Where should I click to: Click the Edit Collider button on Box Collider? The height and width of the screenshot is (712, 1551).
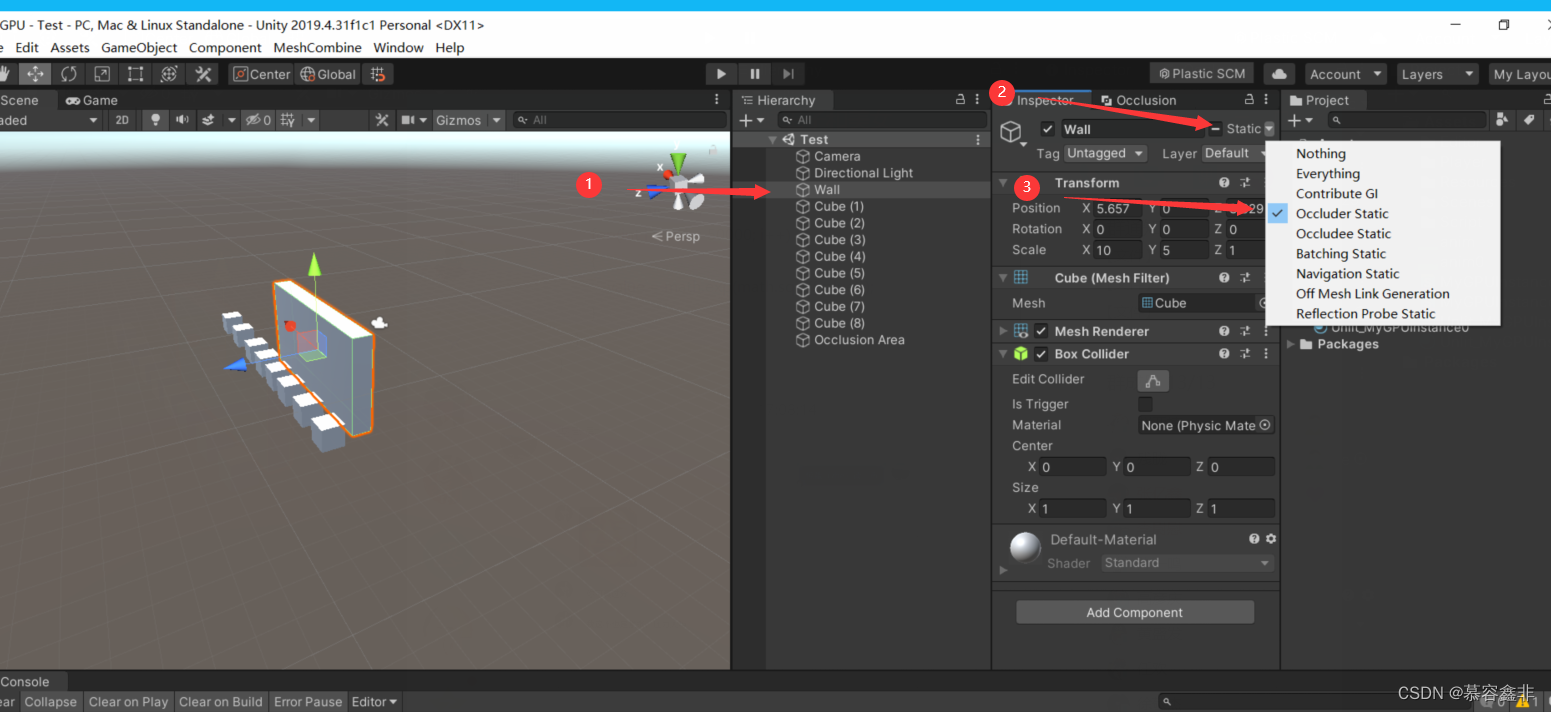(1153, 380)
